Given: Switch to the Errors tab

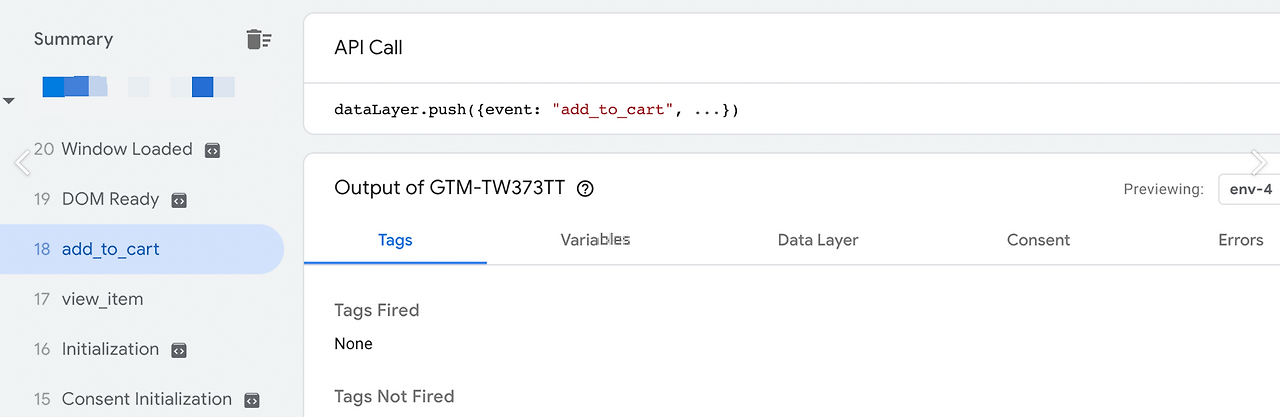Looking at the screenshot, I should [x=1241, y=240].
